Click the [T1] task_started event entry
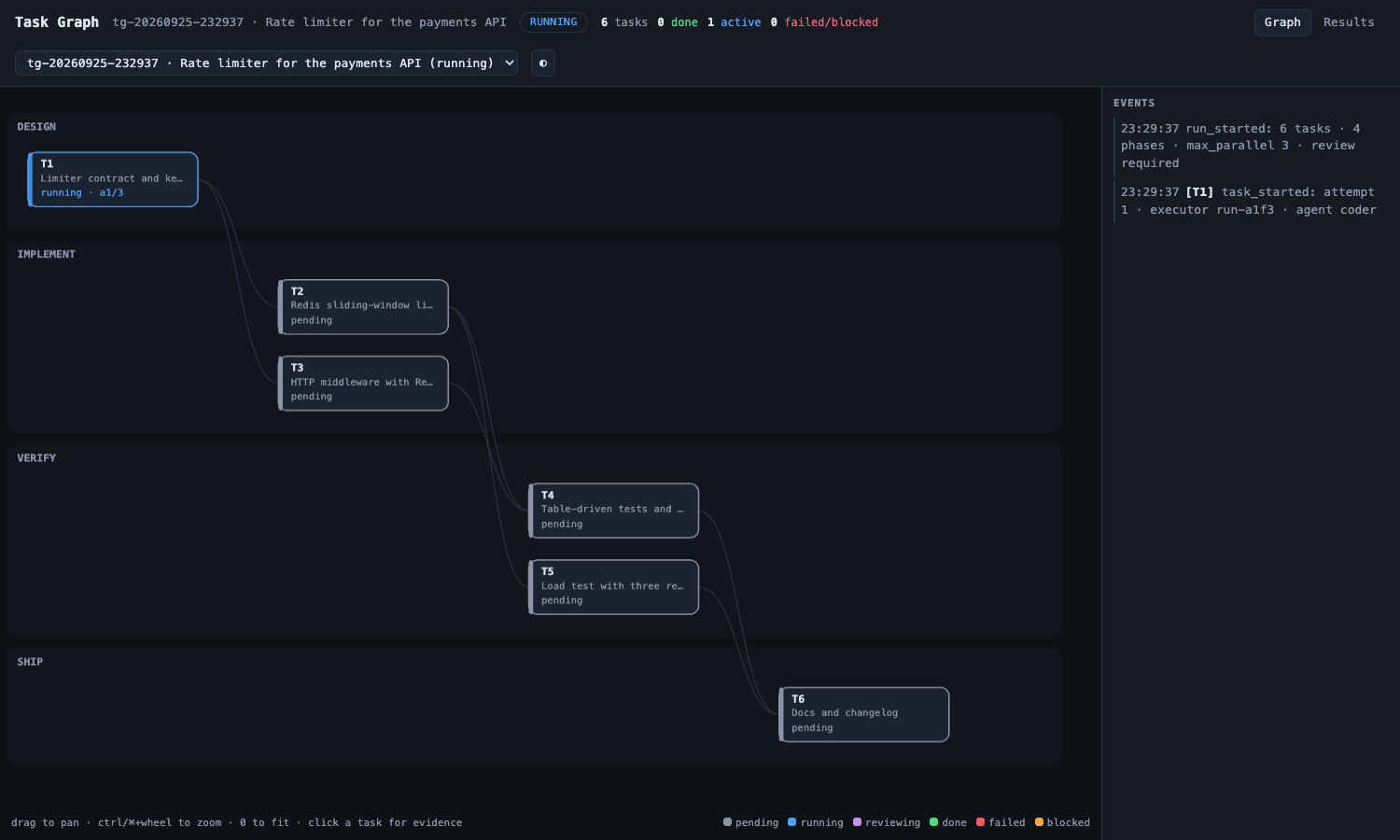The height and width of the screenshot is (840, 1400). (x=1250, y=201)
